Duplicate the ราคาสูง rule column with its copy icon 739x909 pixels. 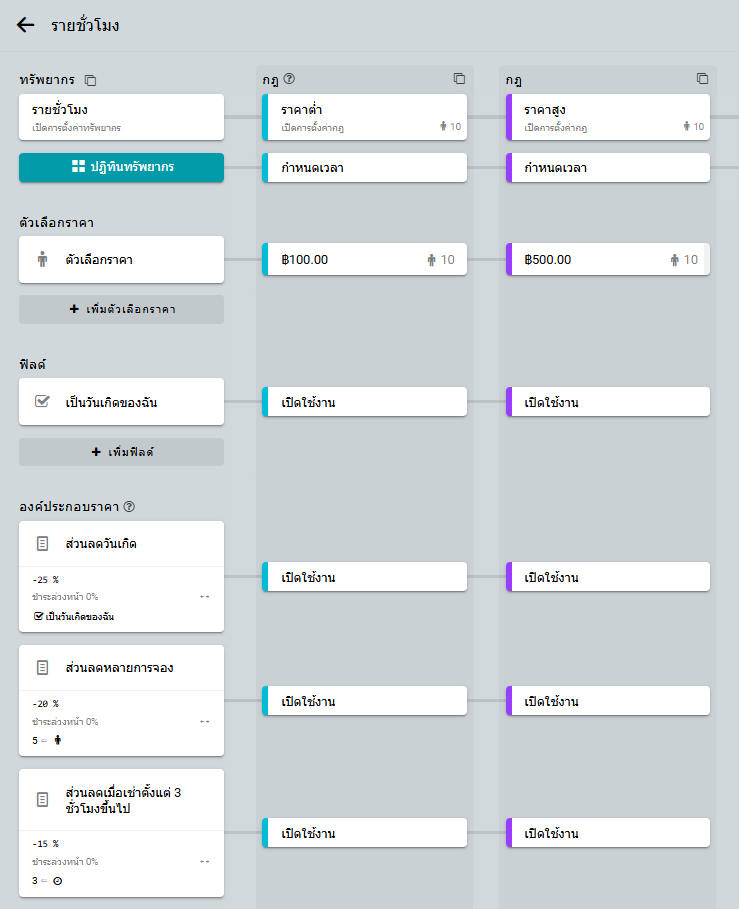(702, 79)
